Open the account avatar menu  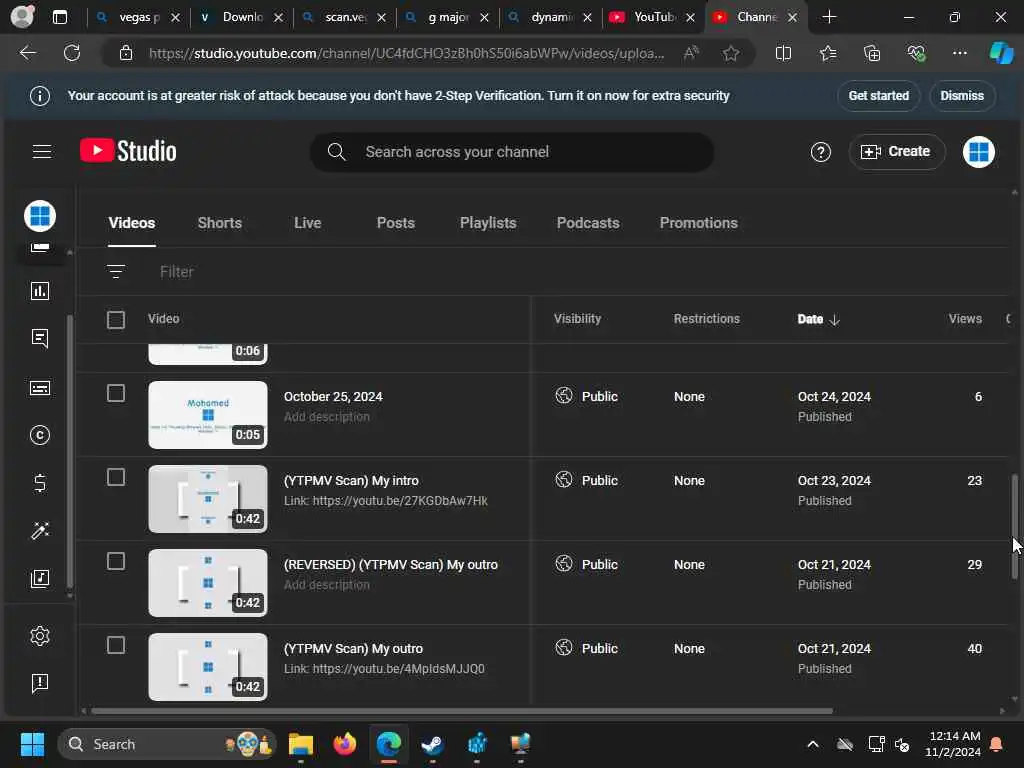coord(978,152)
